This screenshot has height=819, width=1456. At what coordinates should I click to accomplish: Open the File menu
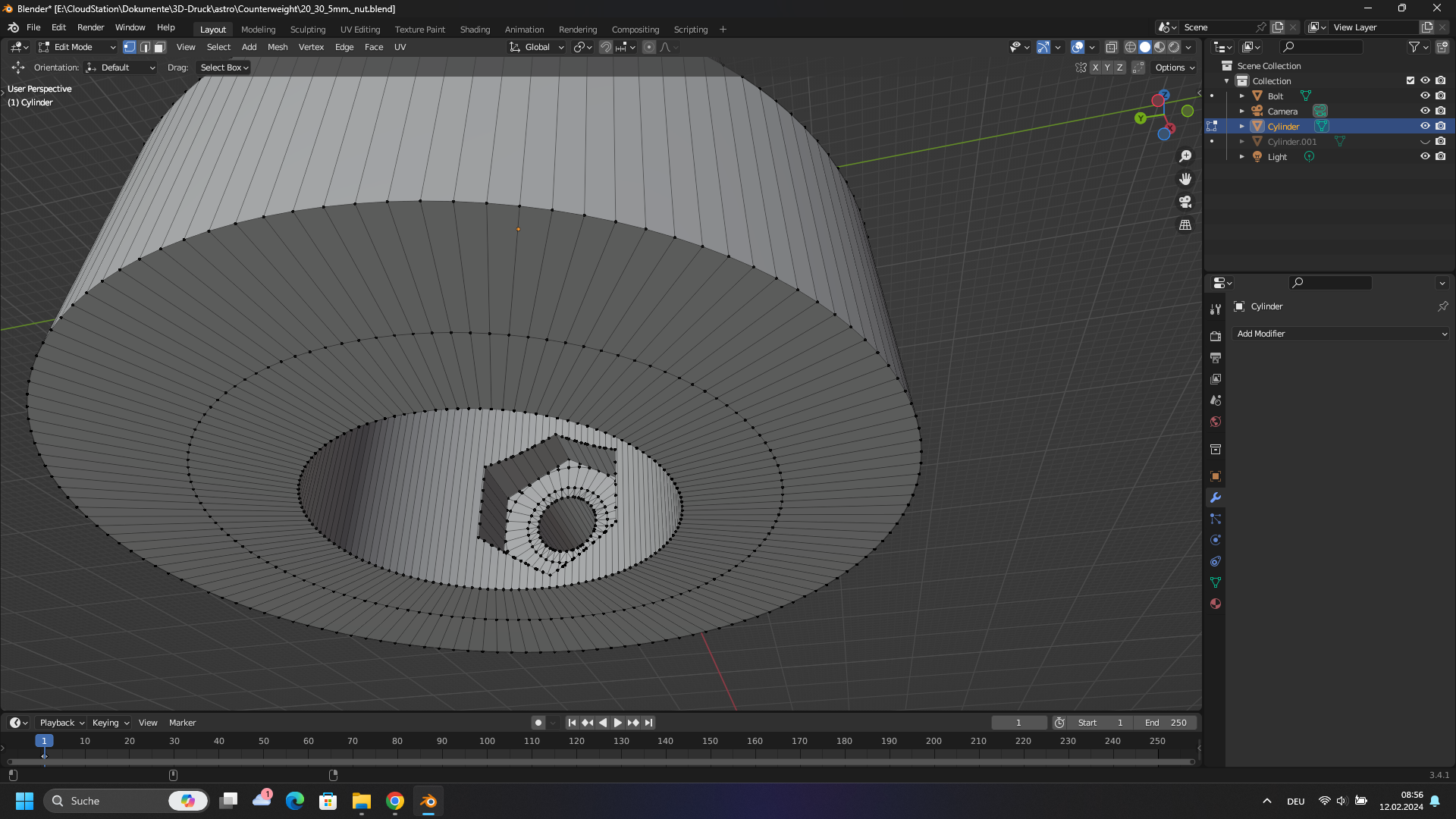pyautogui.click(x=33, y=27)
